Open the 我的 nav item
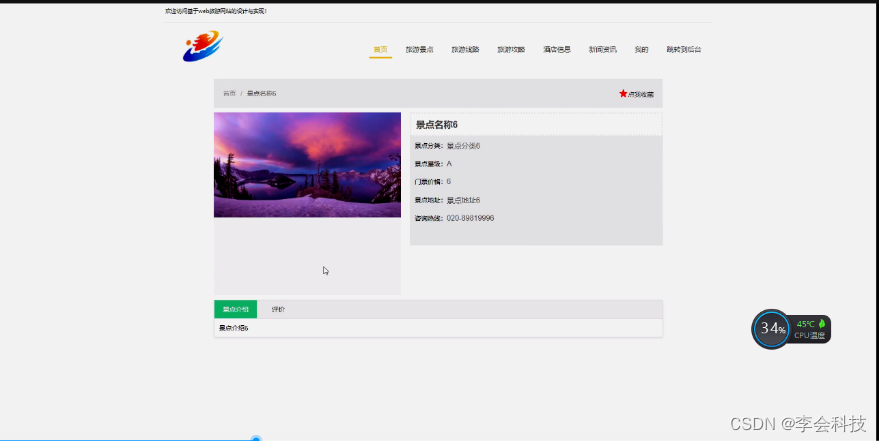The height and width of the screenshot is (442, 882). 641,49
